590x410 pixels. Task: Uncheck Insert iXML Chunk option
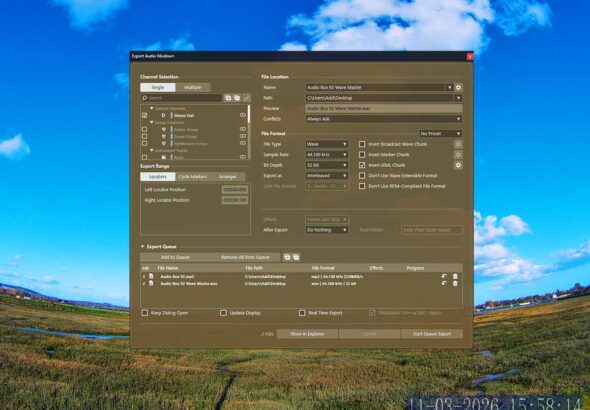tap(362, 165)
